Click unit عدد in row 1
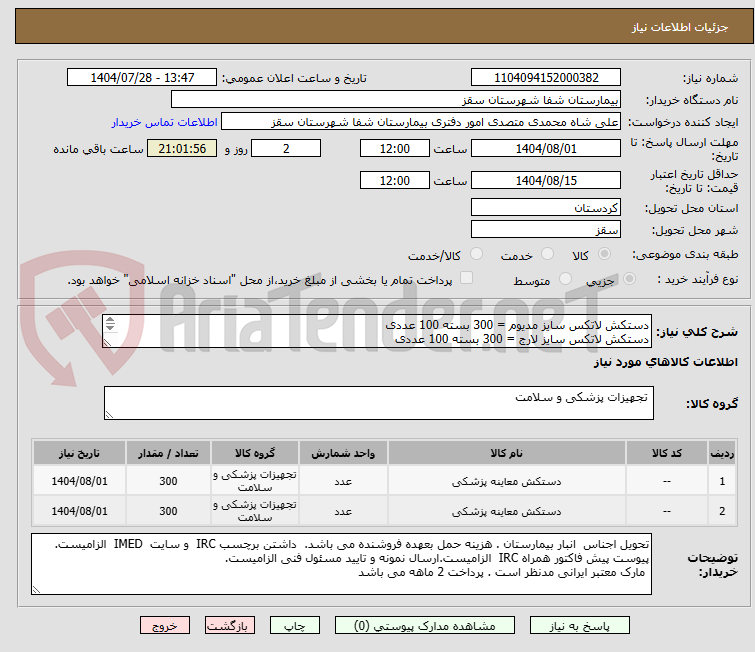755x652 pixels. tap(343, 481)
